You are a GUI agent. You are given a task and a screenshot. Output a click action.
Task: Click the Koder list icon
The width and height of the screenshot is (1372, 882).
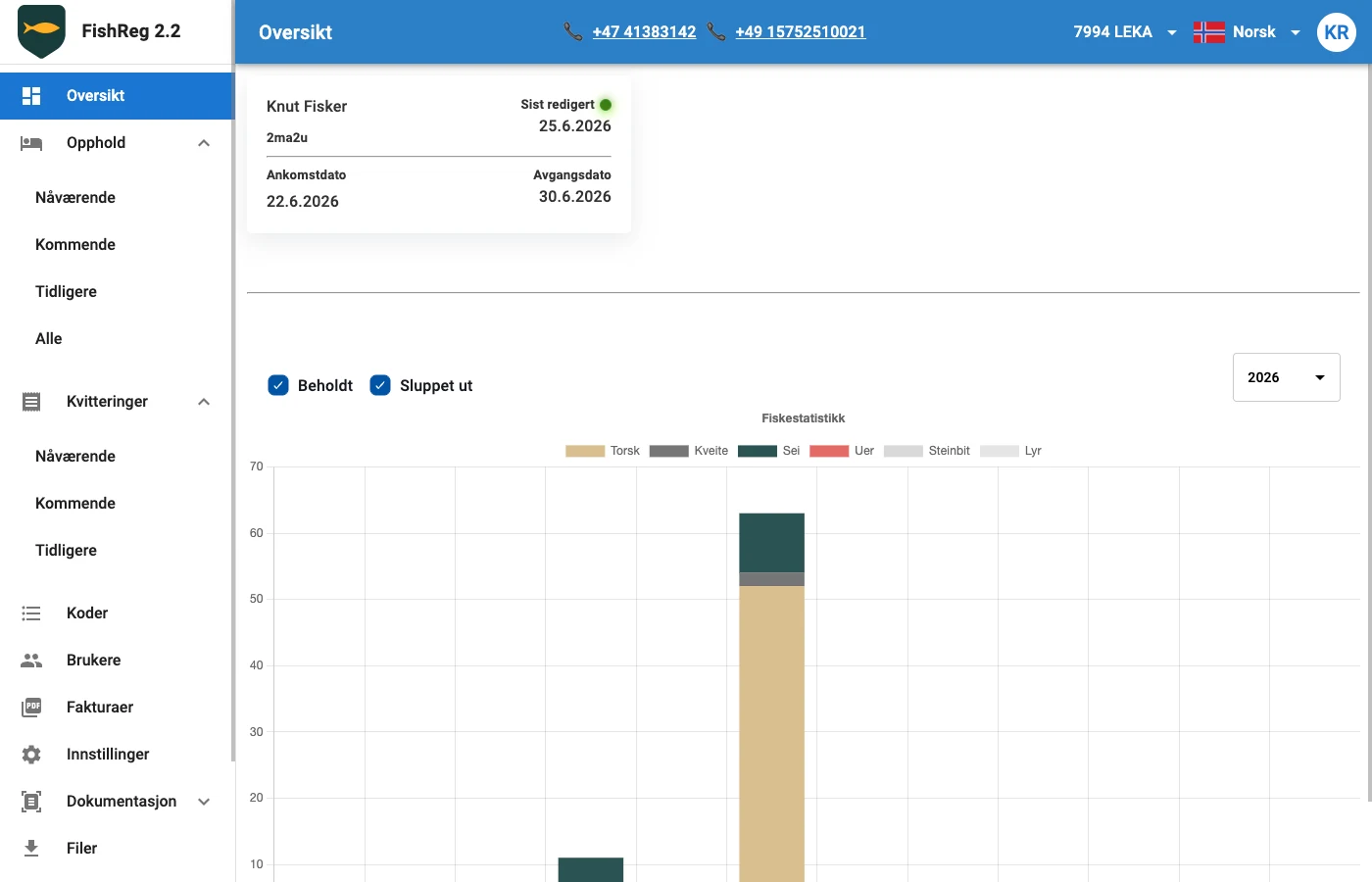click(x=31, y=613)
